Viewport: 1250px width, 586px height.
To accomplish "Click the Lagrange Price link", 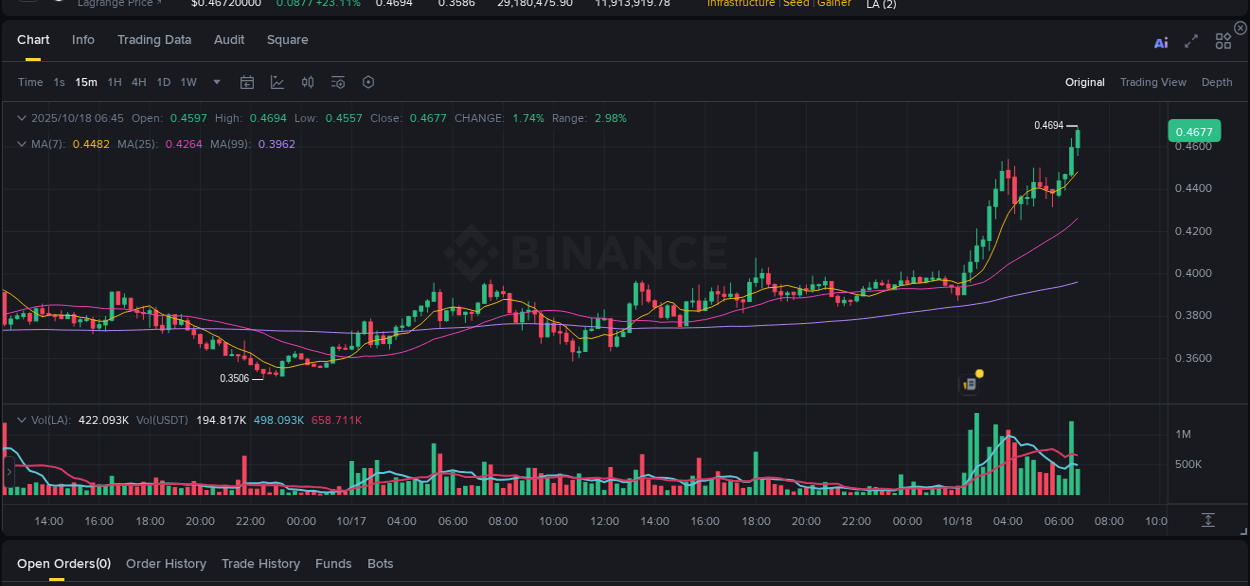I will coord(118,4).
